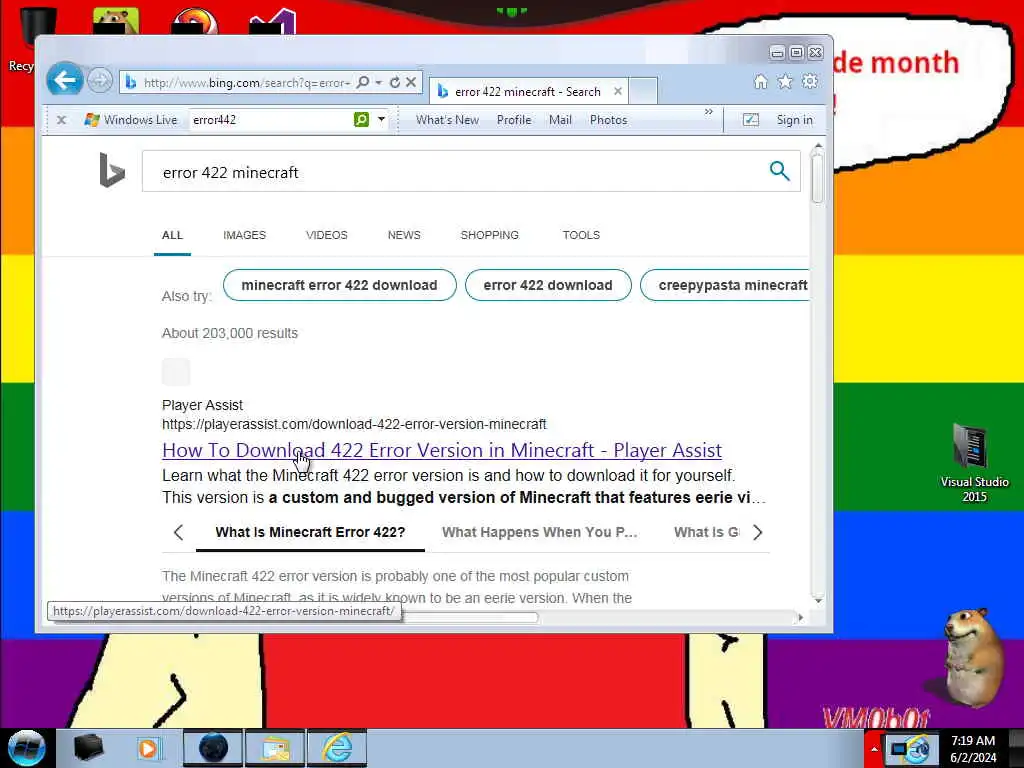1024x768 pixels.
Task: Open Favorites star icon
Action: tap(785, 82)
